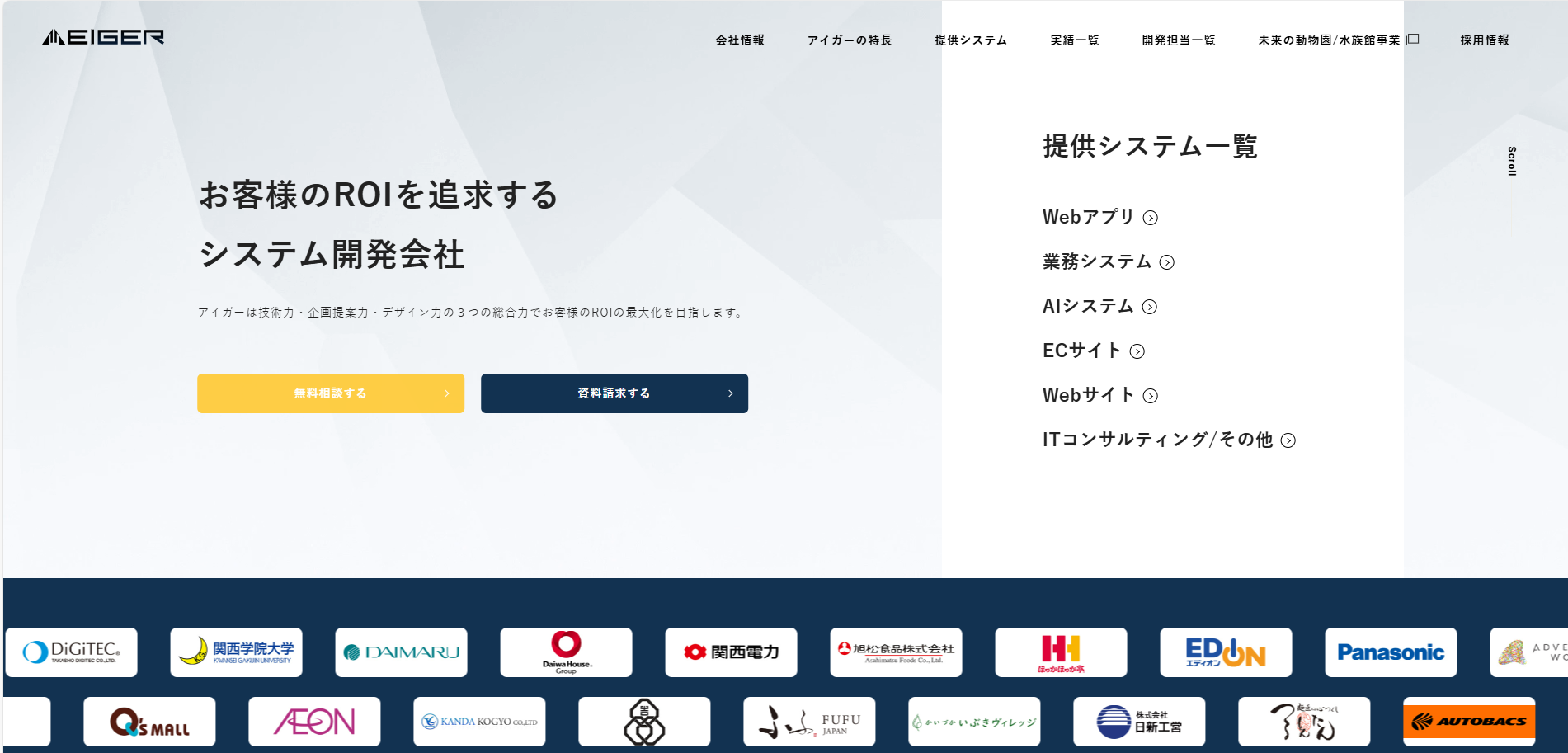Click the description text about アイガーの総合力
The height and width of the screenshot is (753, 1568).
coord(471,313)
